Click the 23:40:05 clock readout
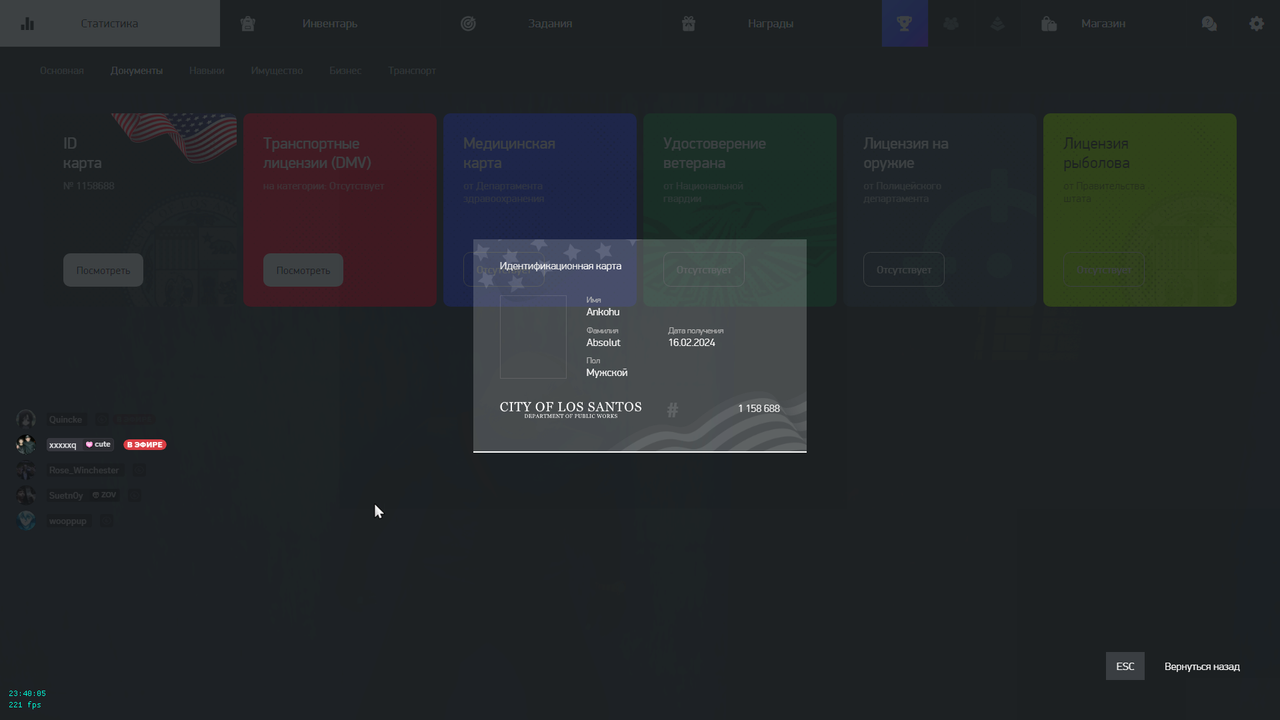 (27, 693)
